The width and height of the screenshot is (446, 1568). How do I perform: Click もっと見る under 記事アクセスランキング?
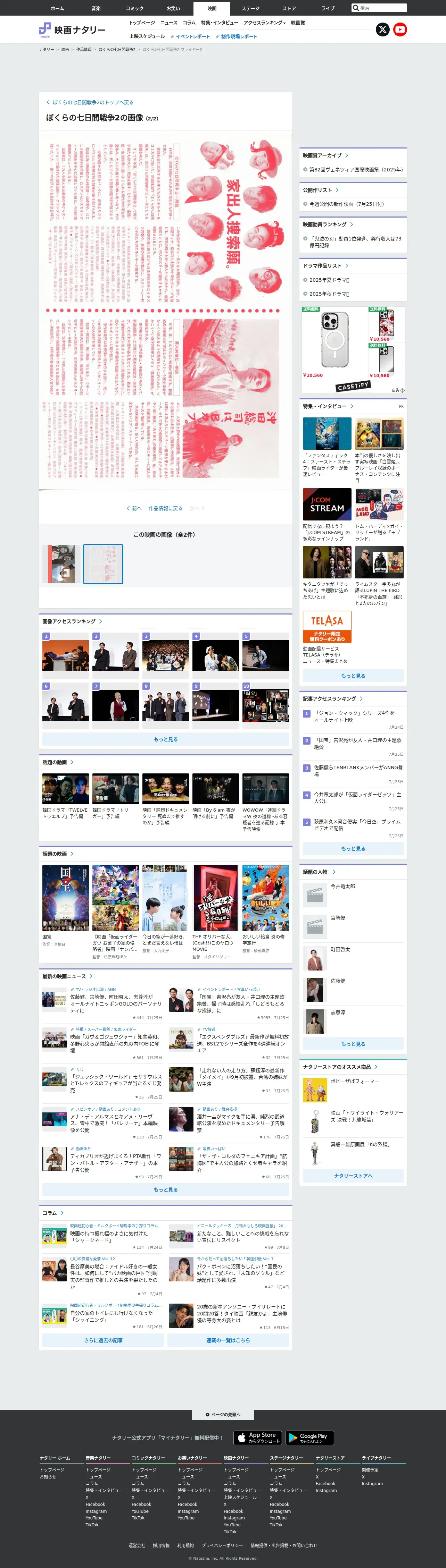[353, 848]
